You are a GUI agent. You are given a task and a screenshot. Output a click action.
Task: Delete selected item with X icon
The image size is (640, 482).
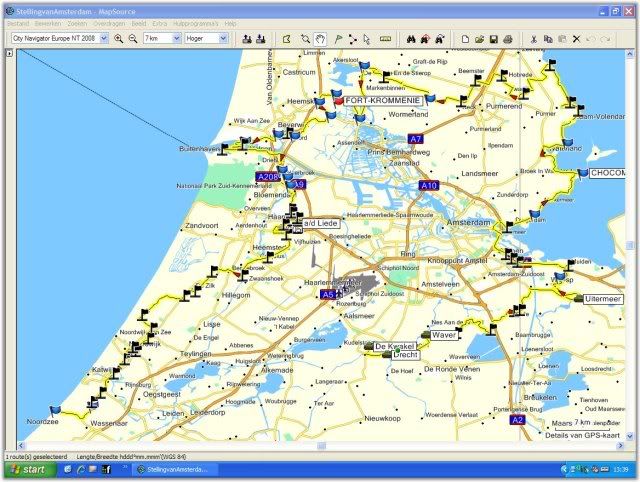576,39
